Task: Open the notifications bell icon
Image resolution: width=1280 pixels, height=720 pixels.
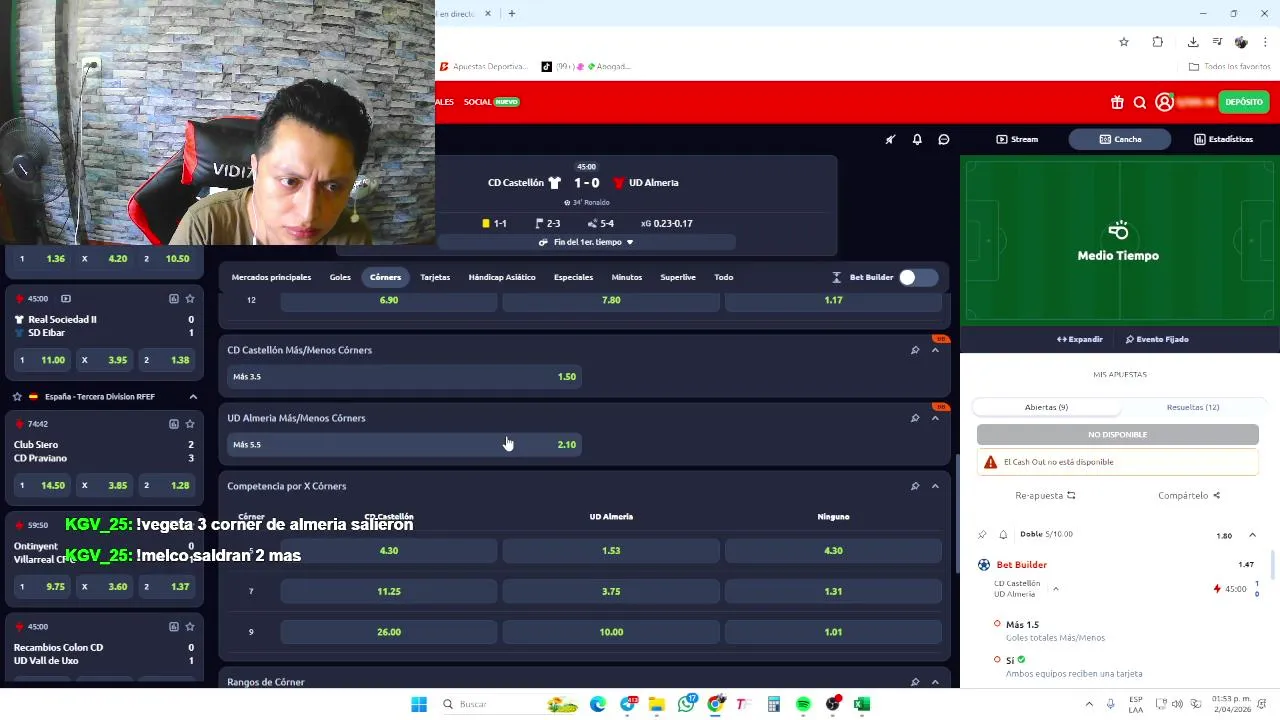Action: pyautogui.click(x=917, y=139)
